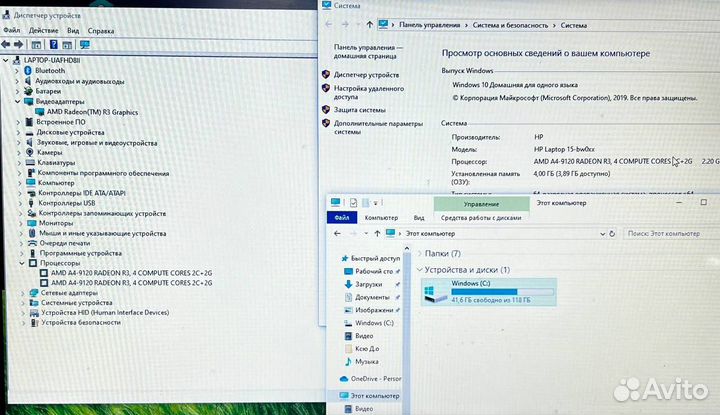Collapse the LAPTOP-UAFHD8II root node
Viewport: 720px width, 415px height.
(6, 60)
